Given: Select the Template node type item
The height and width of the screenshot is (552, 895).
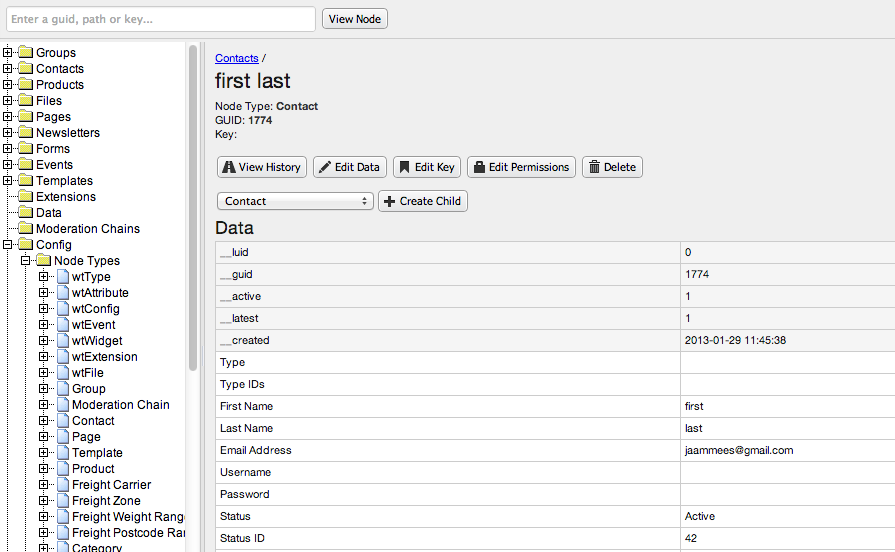Looking at the screenshot, I should 97,453.
